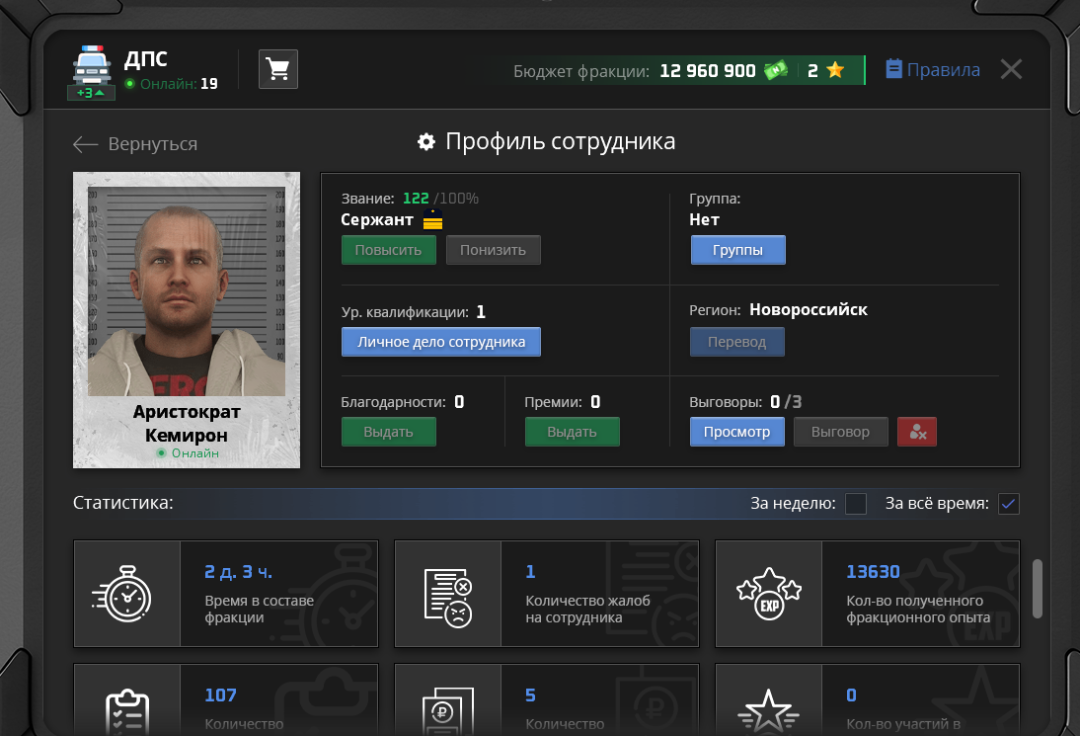Image resolution: width=1080 pixels, height=736 pixels.
Task: Click the Кол-во полученного фракционного опыта card
Action: pos(868,593)
